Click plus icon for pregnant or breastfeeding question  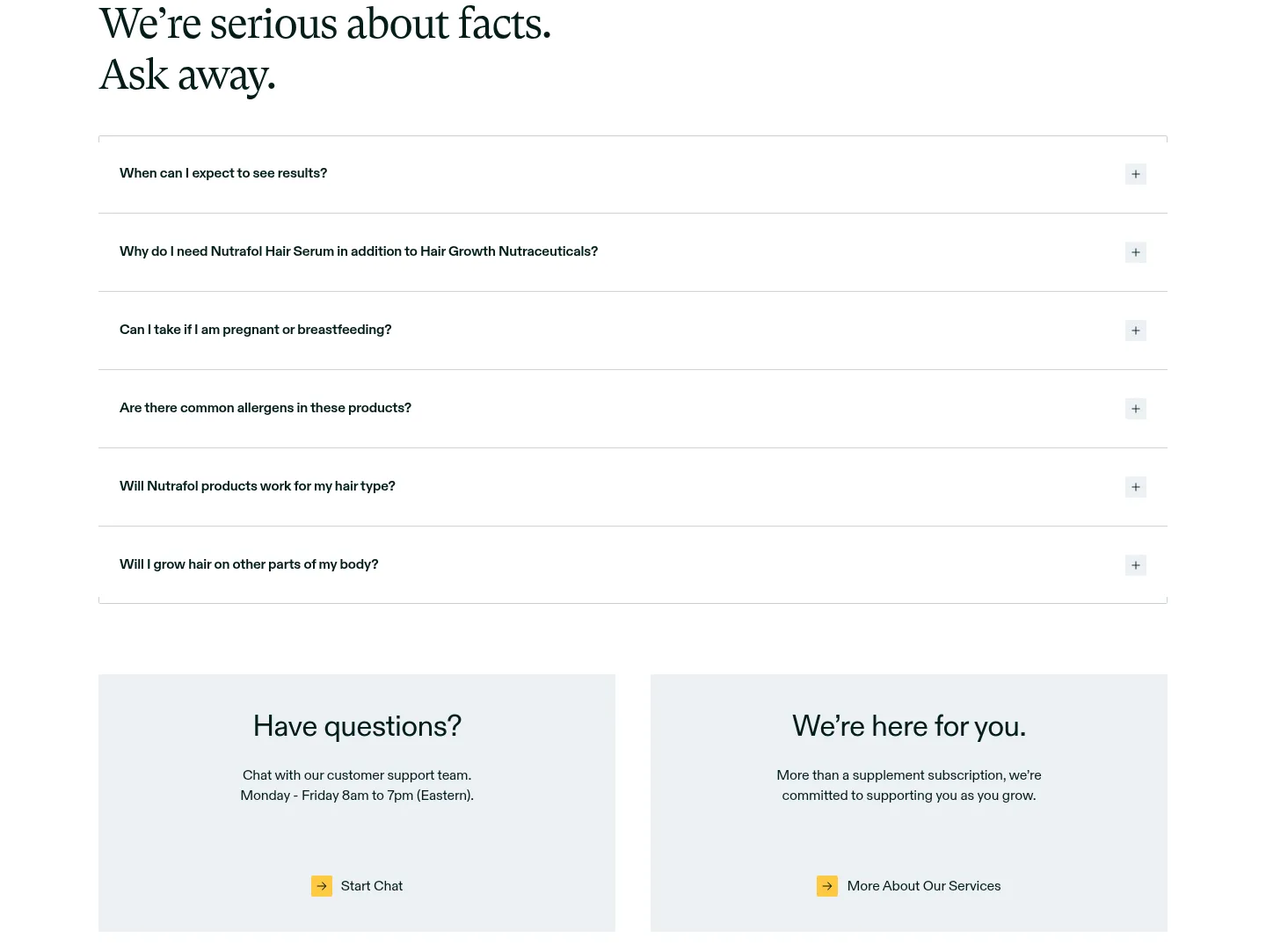point(1135,331)
